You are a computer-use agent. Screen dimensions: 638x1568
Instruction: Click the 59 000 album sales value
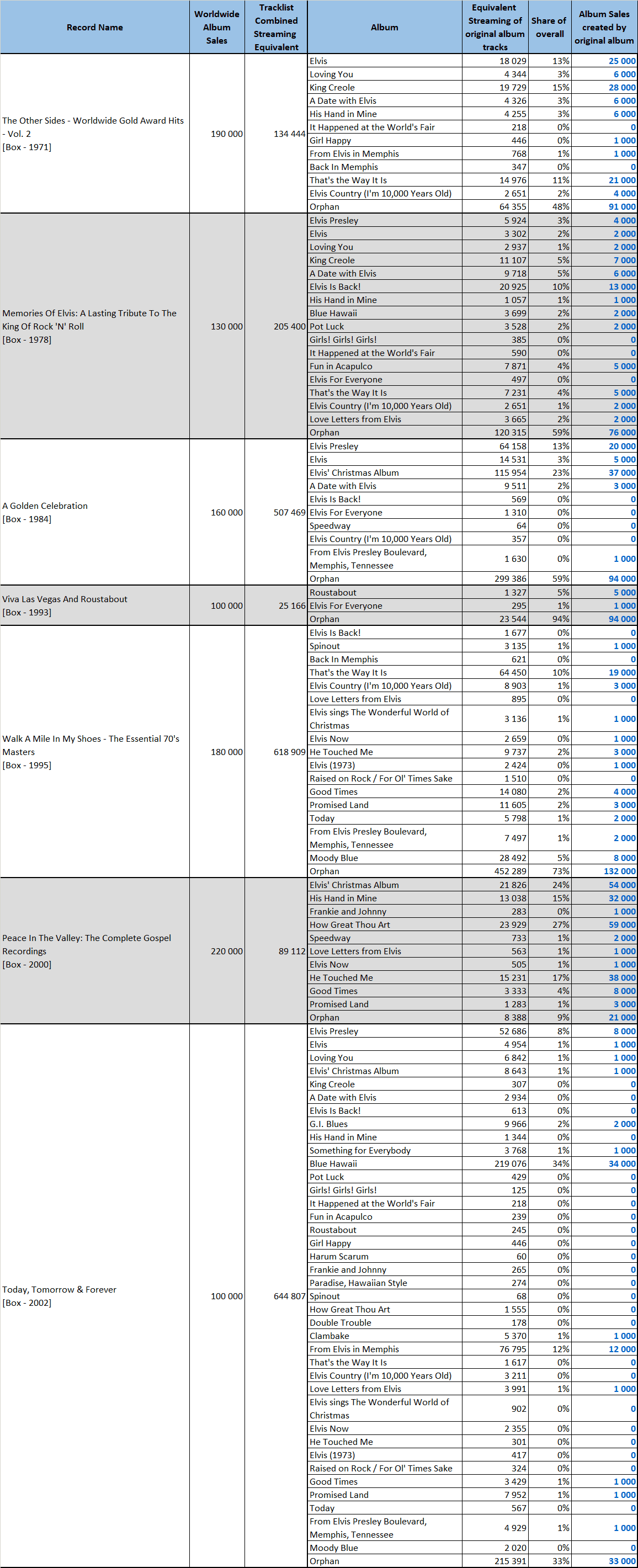pos(604,924)
